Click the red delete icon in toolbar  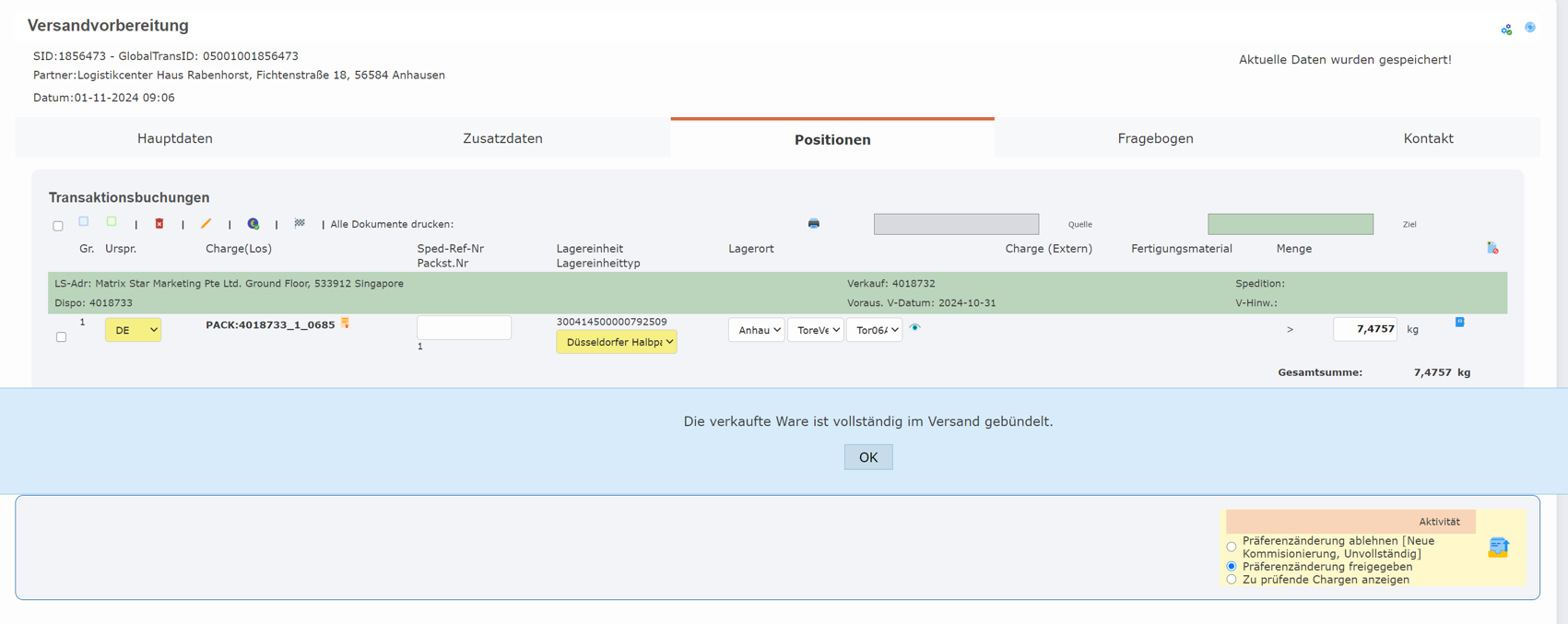click(159, 224)
